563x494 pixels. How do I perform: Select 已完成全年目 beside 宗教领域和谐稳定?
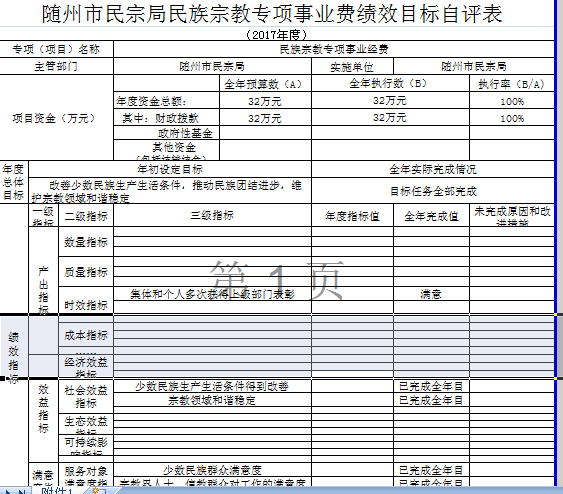tap(431, 400)
